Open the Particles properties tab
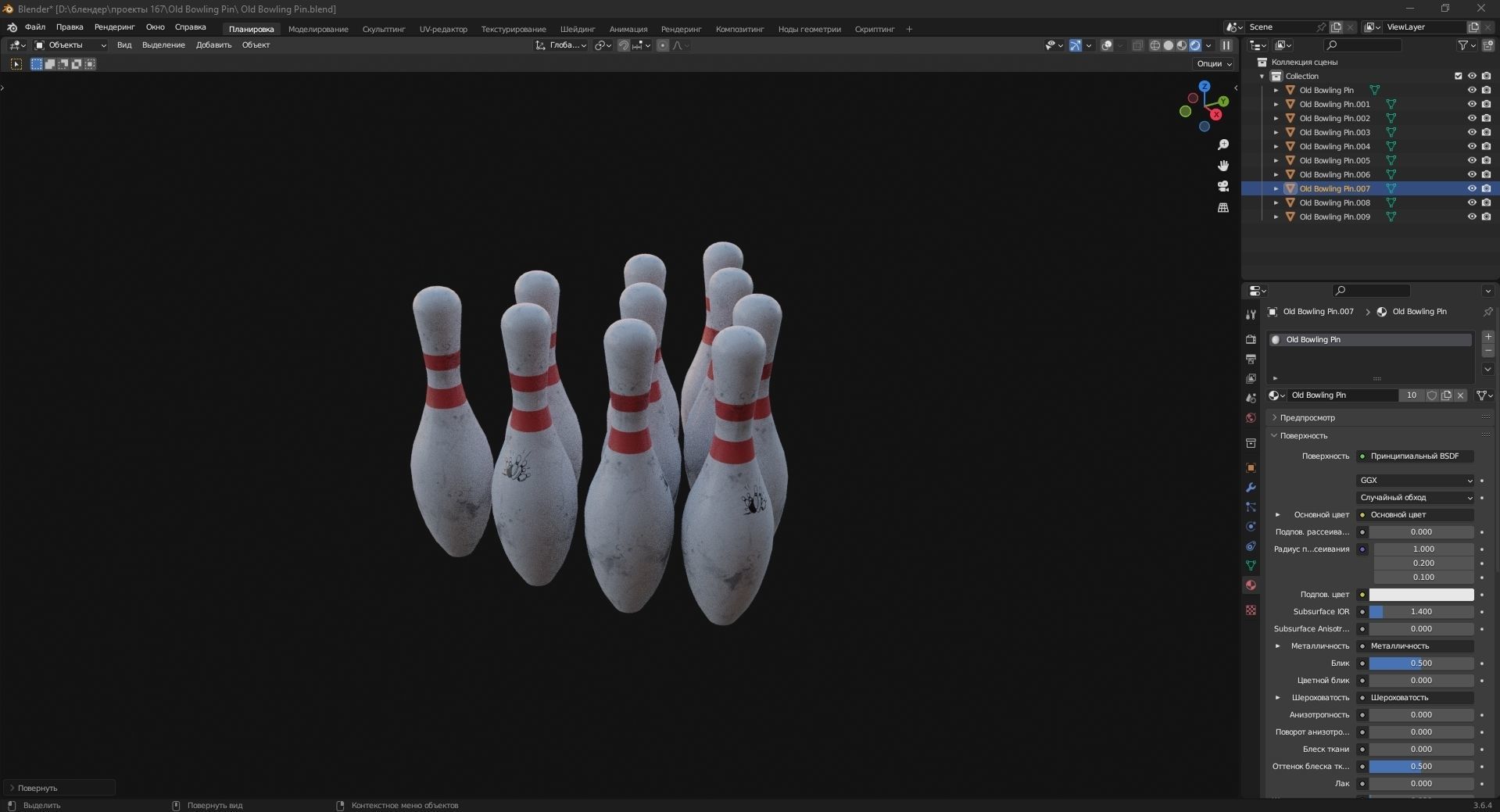Screen dimensions: 1500x812 [1251, 505]
